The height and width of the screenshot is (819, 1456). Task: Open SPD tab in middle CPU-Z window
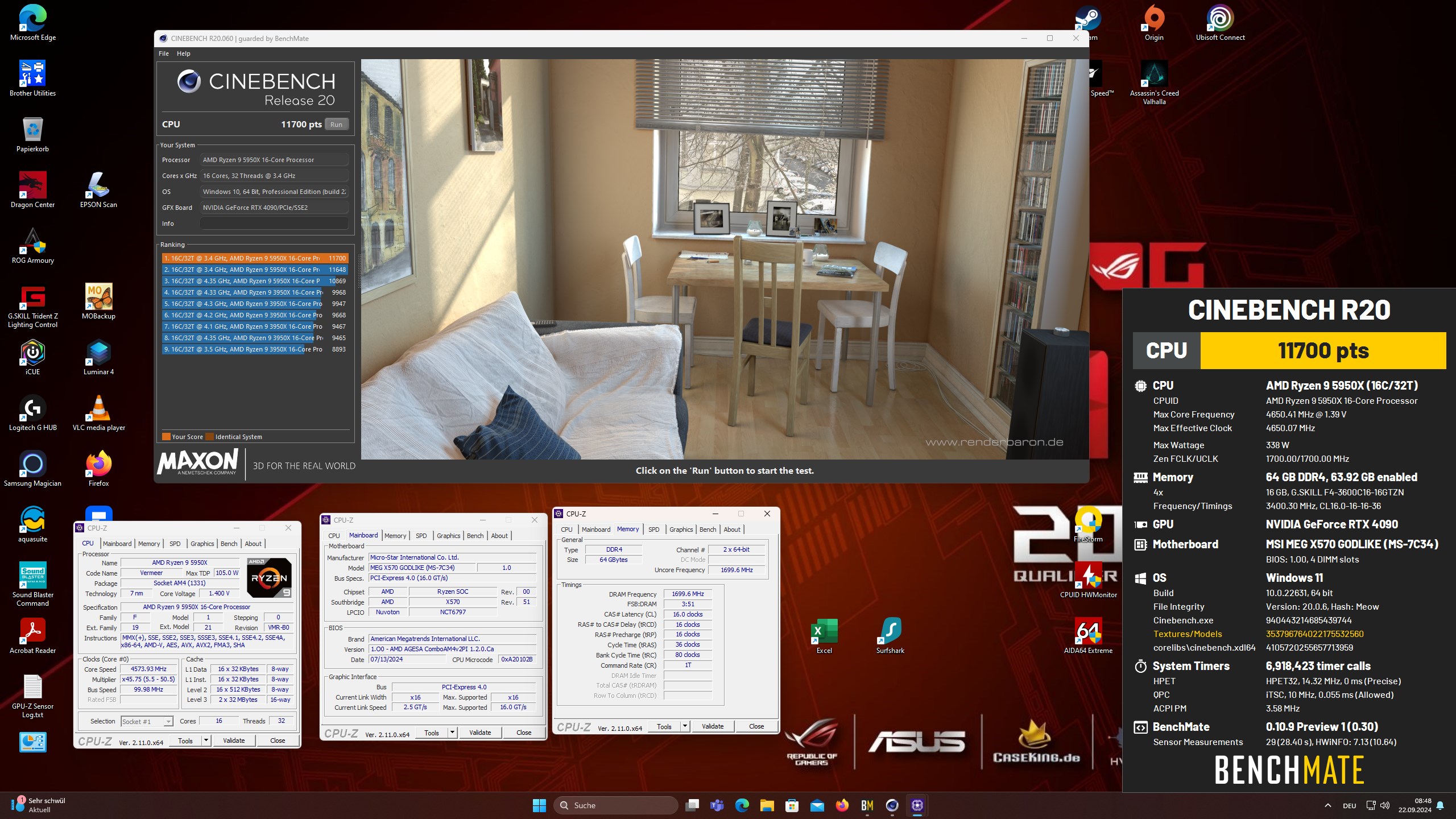[421, 536]
